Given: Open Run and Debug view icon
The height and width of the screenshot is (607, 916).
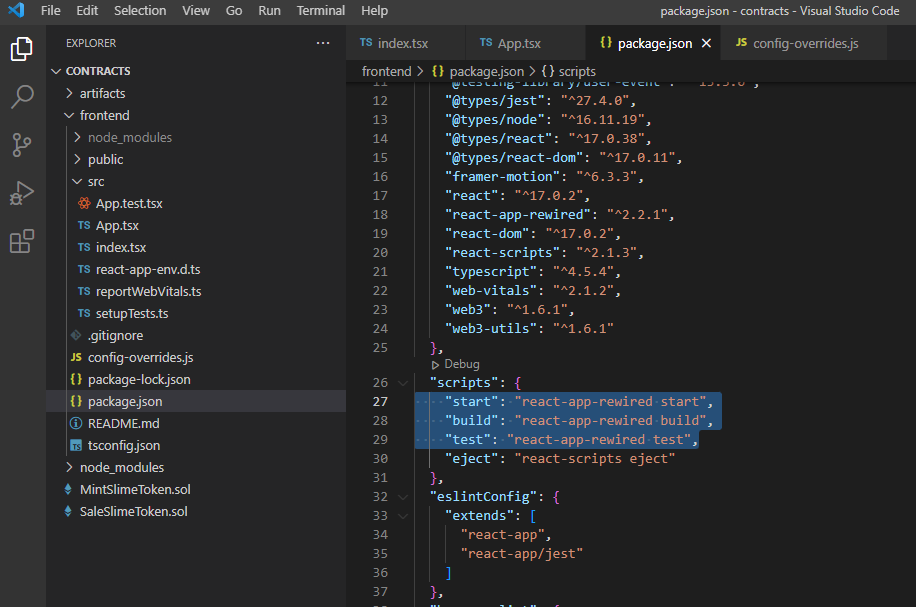Looking at the screenshot, I should click(x=22, y=193).
